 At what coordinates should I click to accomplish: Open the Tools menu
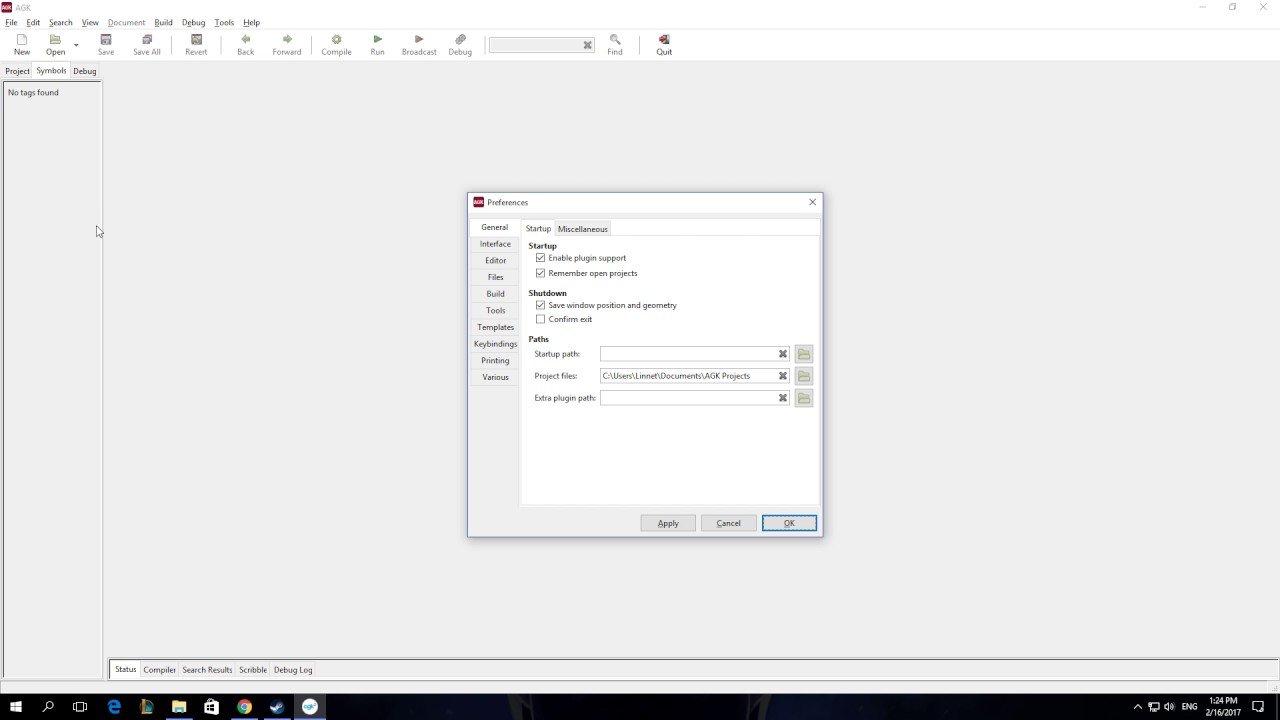coord(224,22)
